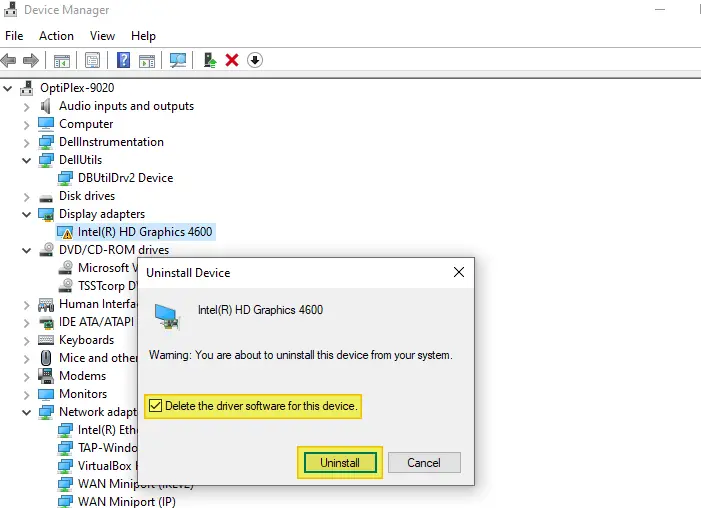Click the Forward arrow toolbar icon

[x=31, y=60]
